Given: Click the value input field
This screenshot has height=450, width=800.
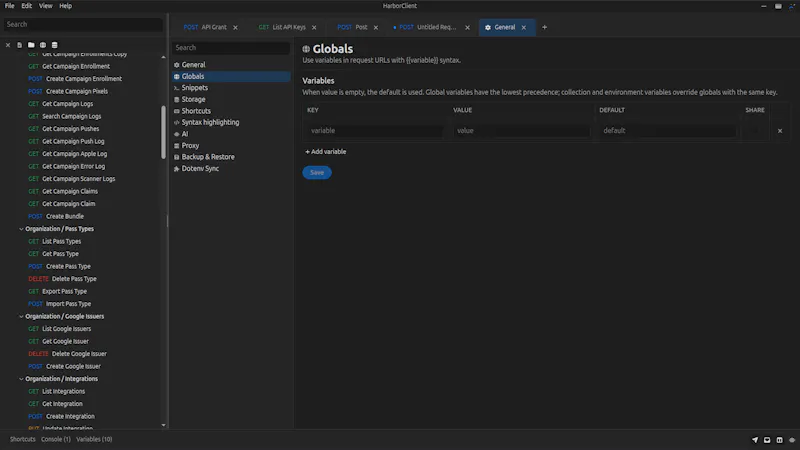Looking at the screenshot, I should click(x=521, y=131).
